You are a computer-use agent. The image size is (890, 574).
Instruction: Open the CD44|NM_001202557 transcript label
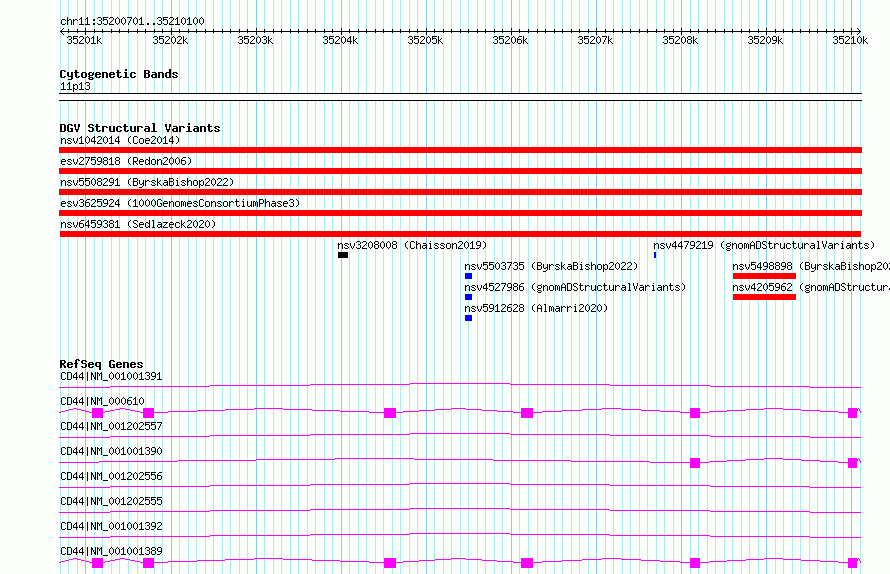tap(111, 426)
